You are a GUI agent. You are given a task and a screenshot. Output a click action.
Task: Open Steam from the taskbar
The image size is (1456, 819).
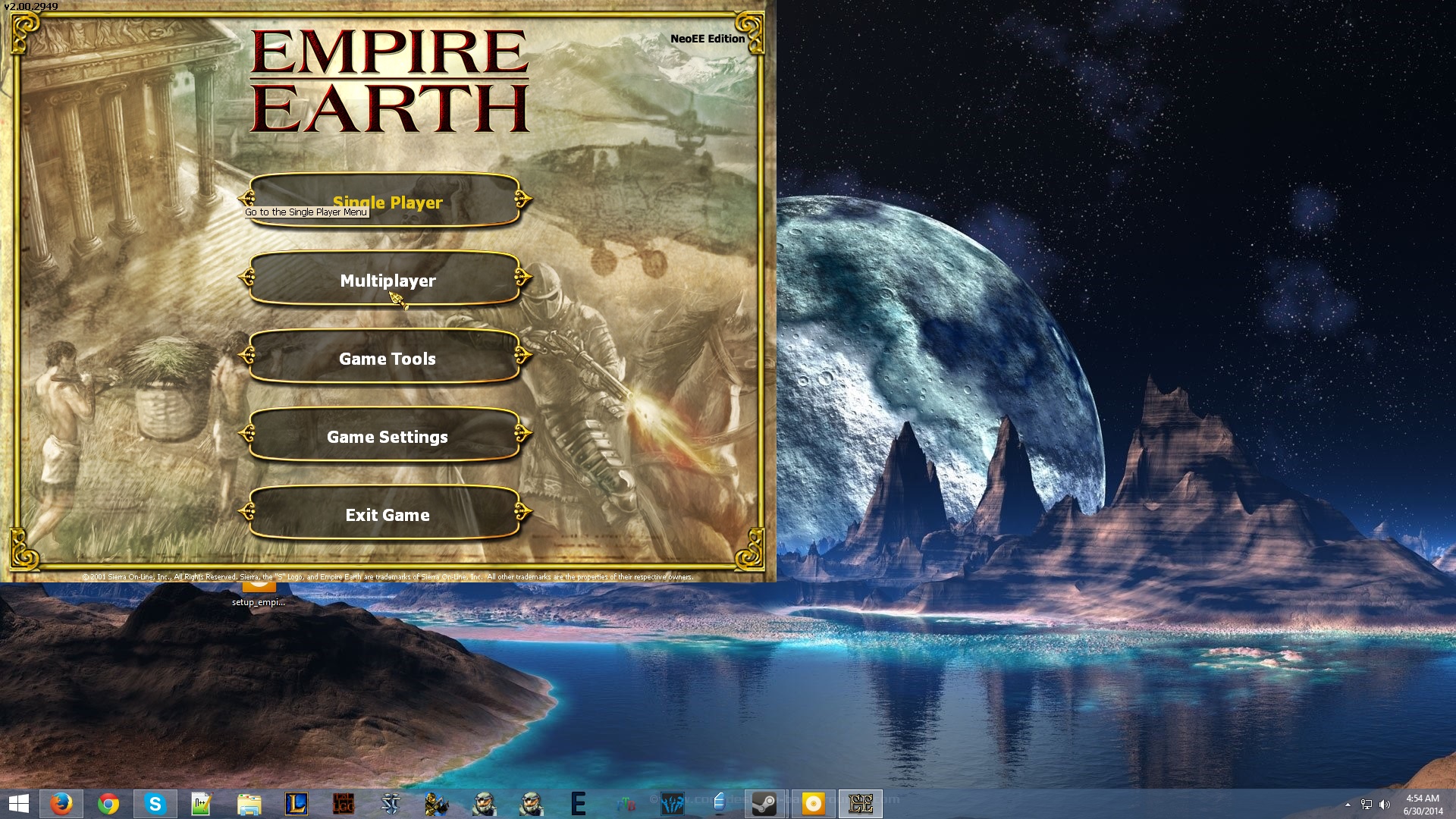pos(764,804)
